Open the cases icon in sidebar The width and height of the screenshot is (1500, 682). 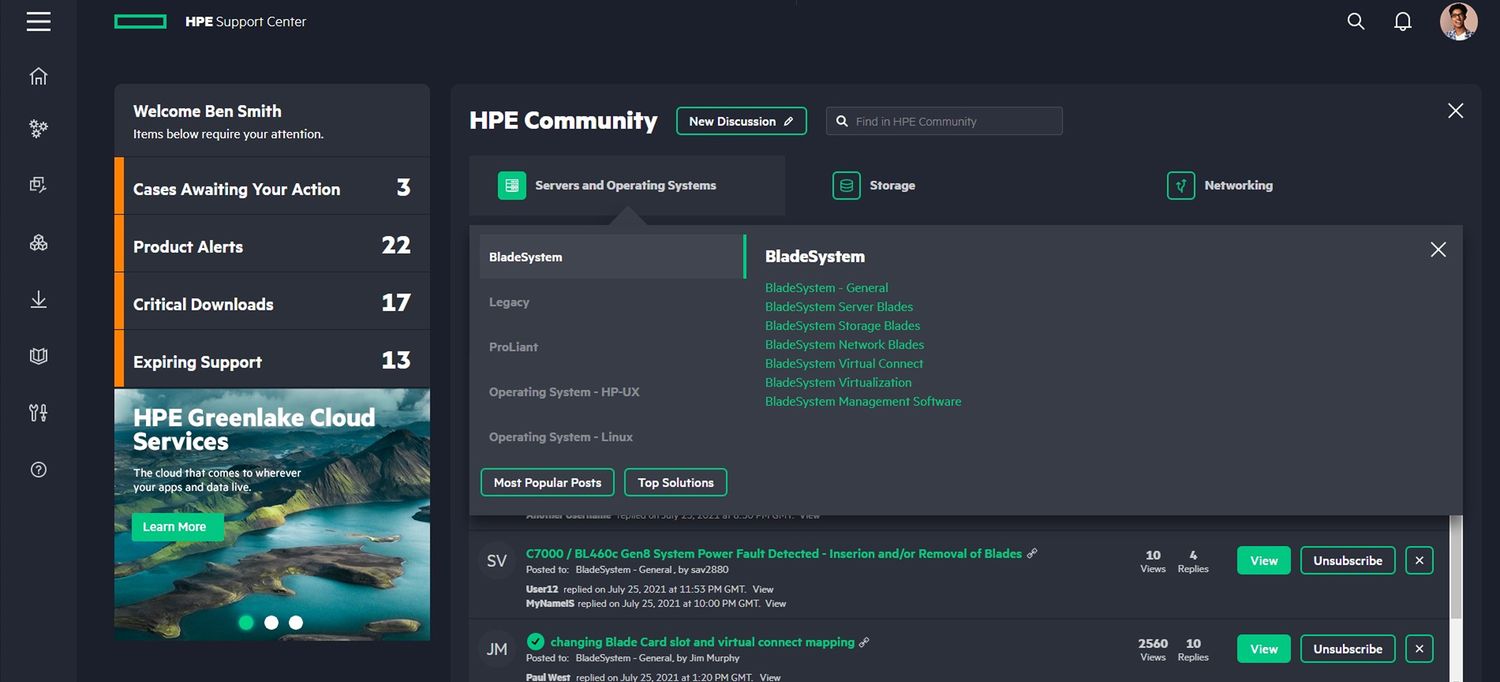[x=38, y=185]
